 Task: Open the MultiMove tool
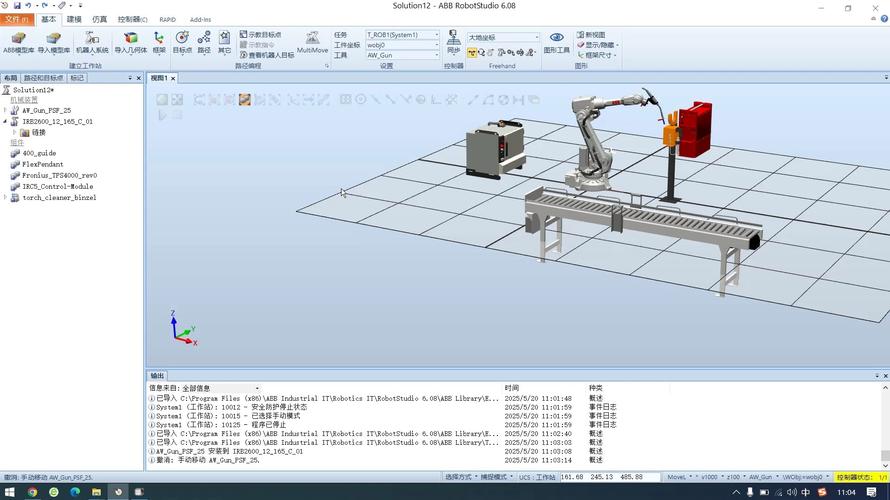coord(312,43)
